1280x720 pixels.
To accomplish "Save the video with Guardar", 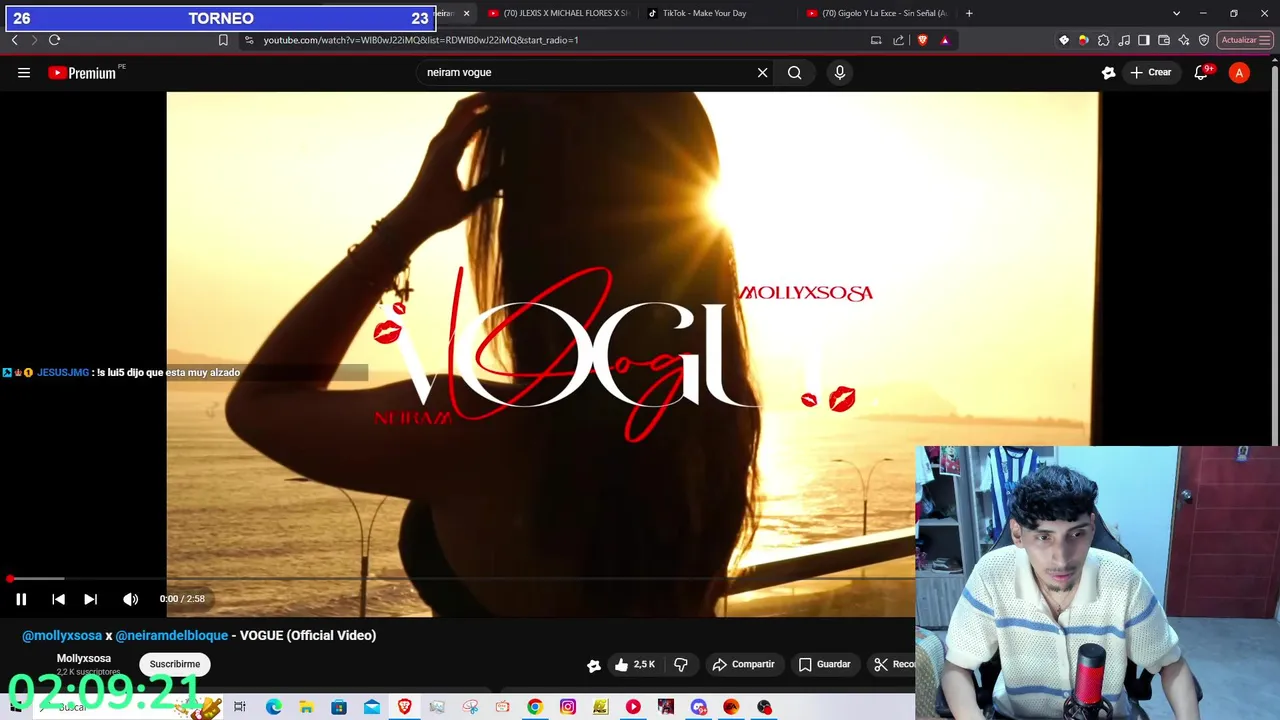I will point(825,664).
